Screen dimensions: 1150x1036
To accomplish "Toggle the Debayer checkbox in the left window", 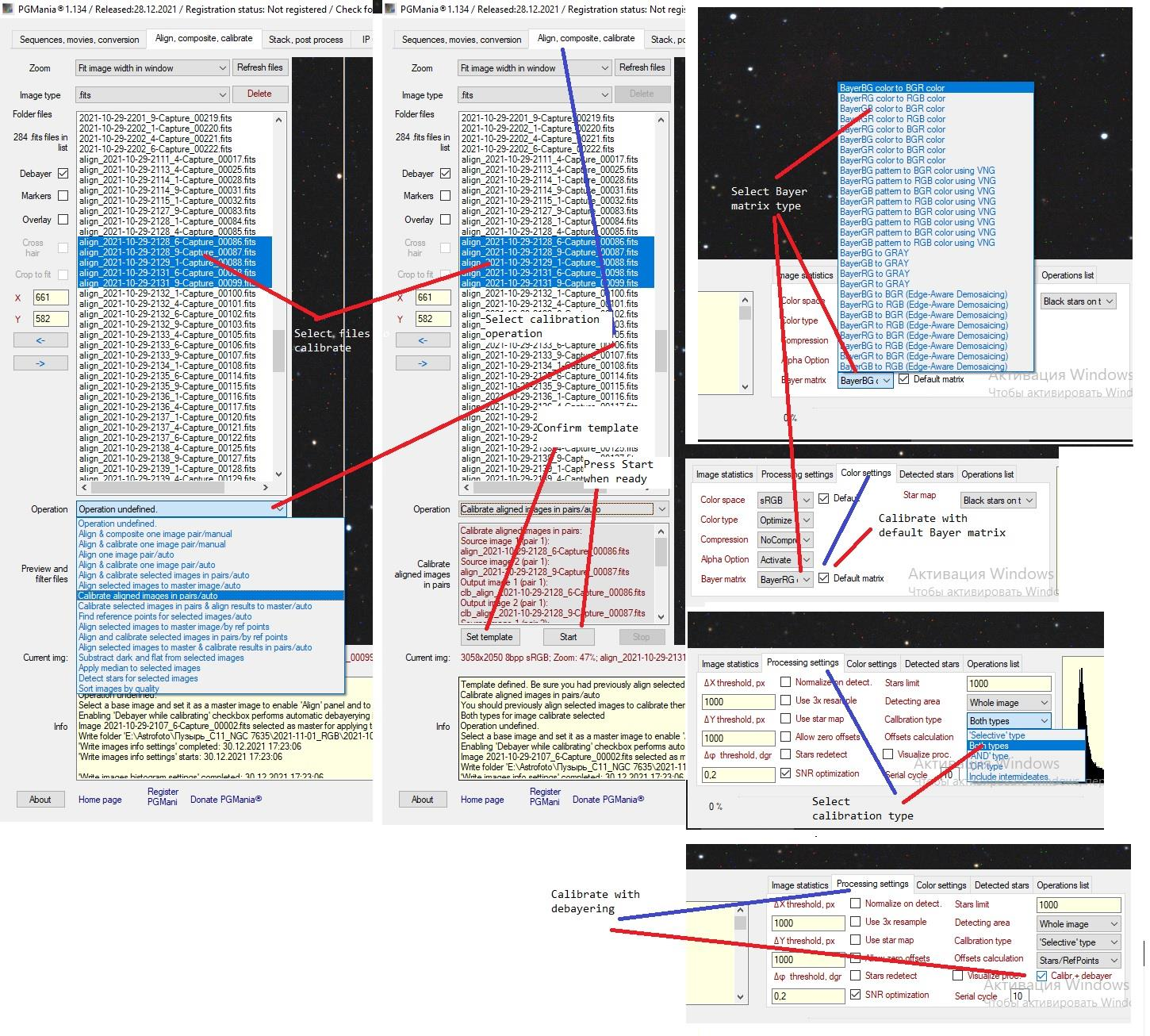I will coord(63,174).
